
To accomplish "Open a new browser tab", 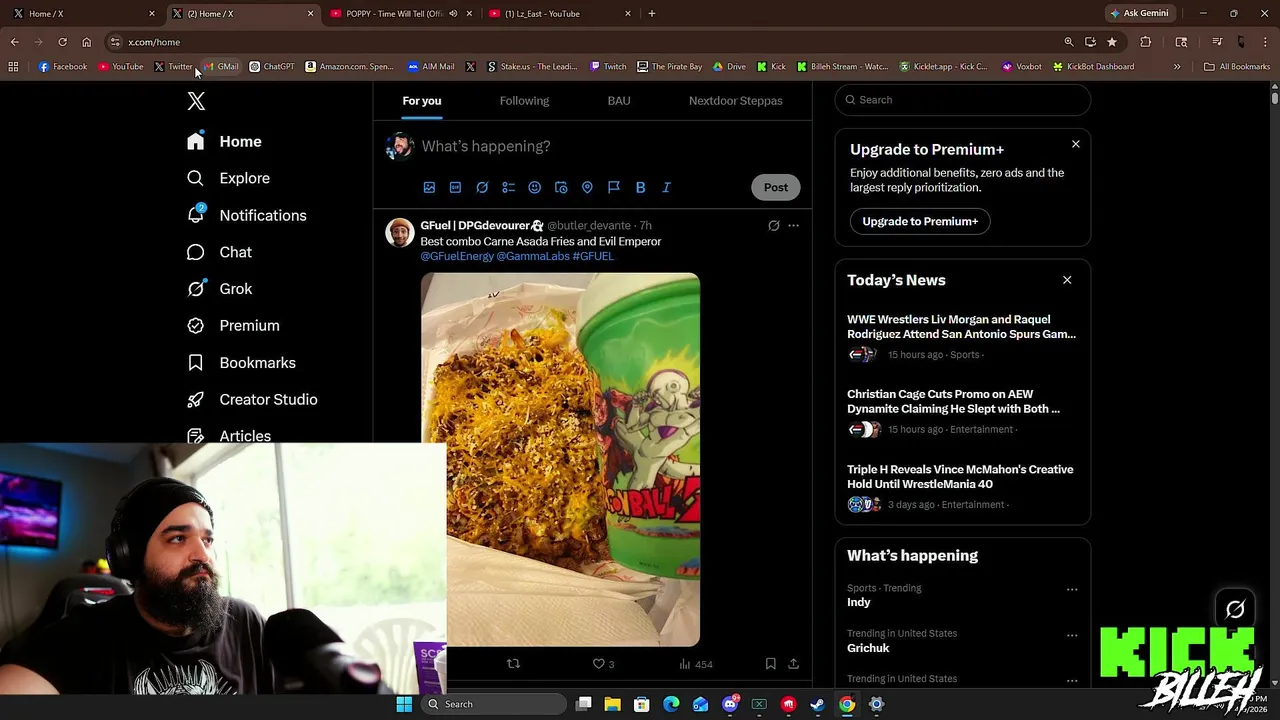I will [652, 14].
